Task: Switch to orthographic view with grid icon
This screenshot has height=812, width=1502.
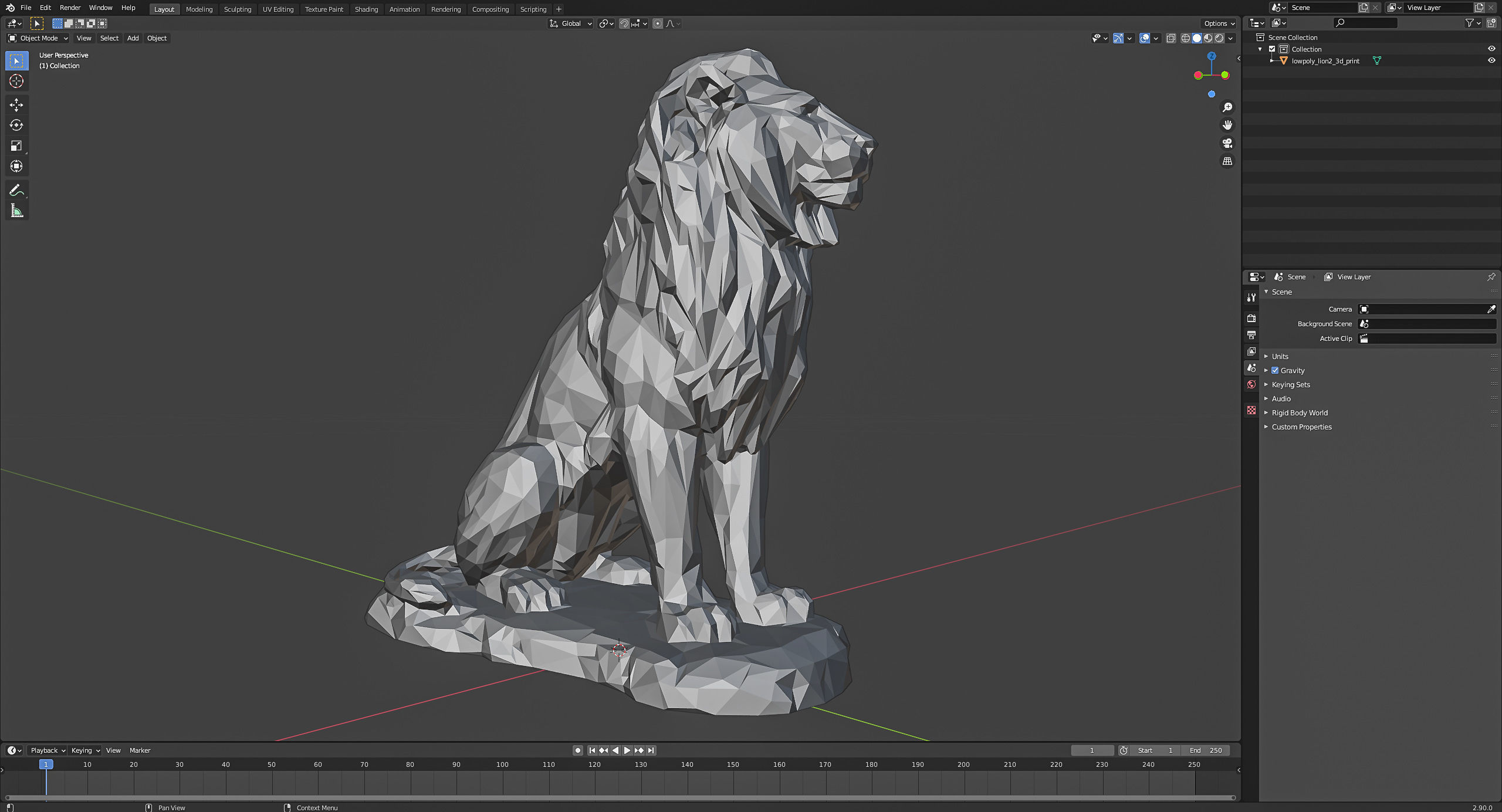Action: click(x=1227, y=161)
